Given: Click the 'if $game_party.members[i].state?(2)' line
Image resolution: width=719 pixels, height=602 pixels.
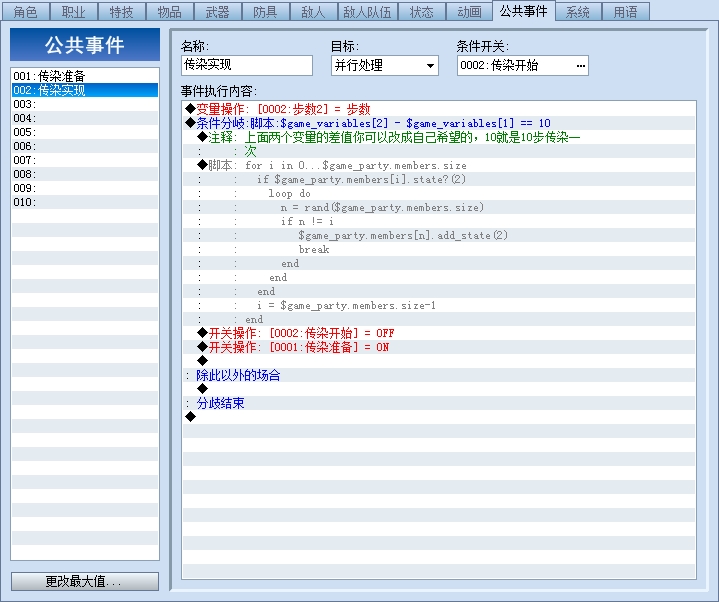Looking at the screenshot, I should coord(439,179).
